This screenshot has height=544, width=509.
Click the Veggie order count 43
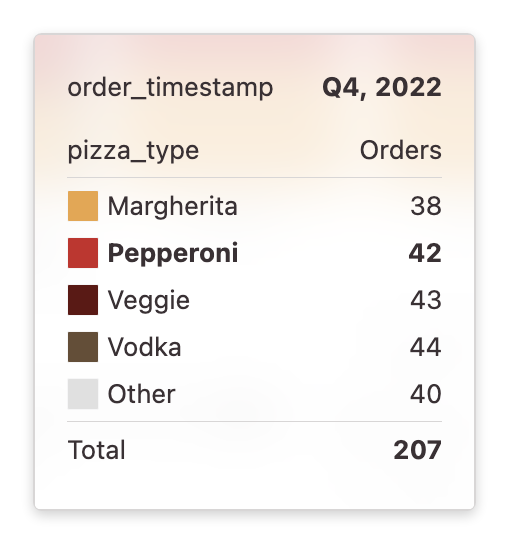(426, 300)
